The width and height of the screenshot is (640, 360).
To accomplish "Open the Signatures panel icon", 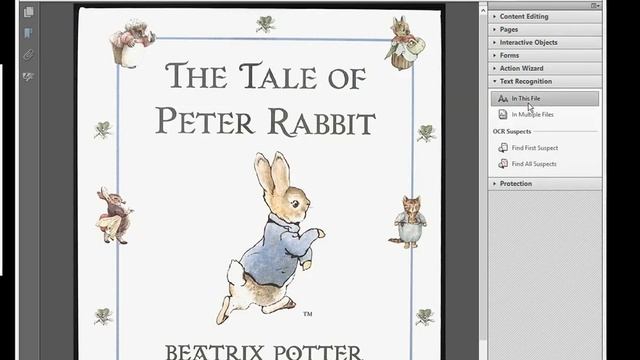I will (28, 76).
